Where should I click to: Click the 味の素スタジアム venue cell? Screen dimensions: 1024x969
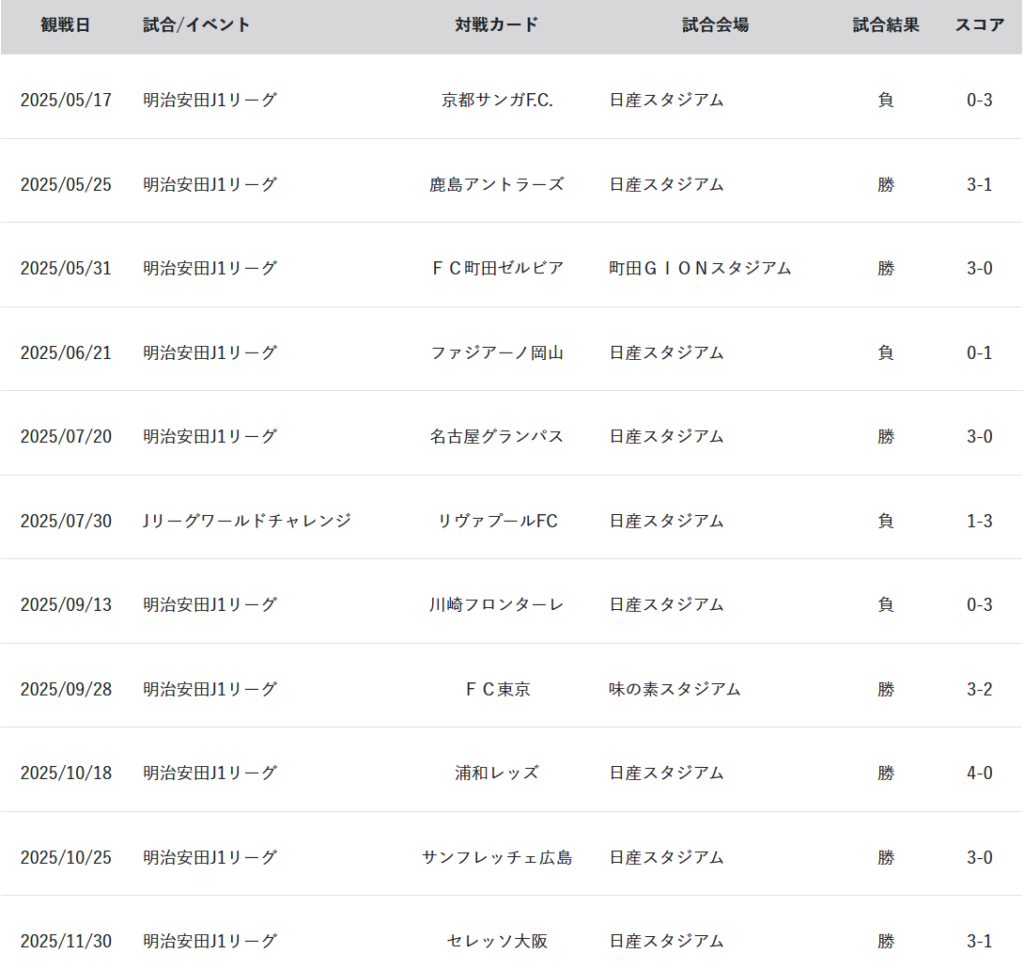pyautogui.click(x=675, y=689)
